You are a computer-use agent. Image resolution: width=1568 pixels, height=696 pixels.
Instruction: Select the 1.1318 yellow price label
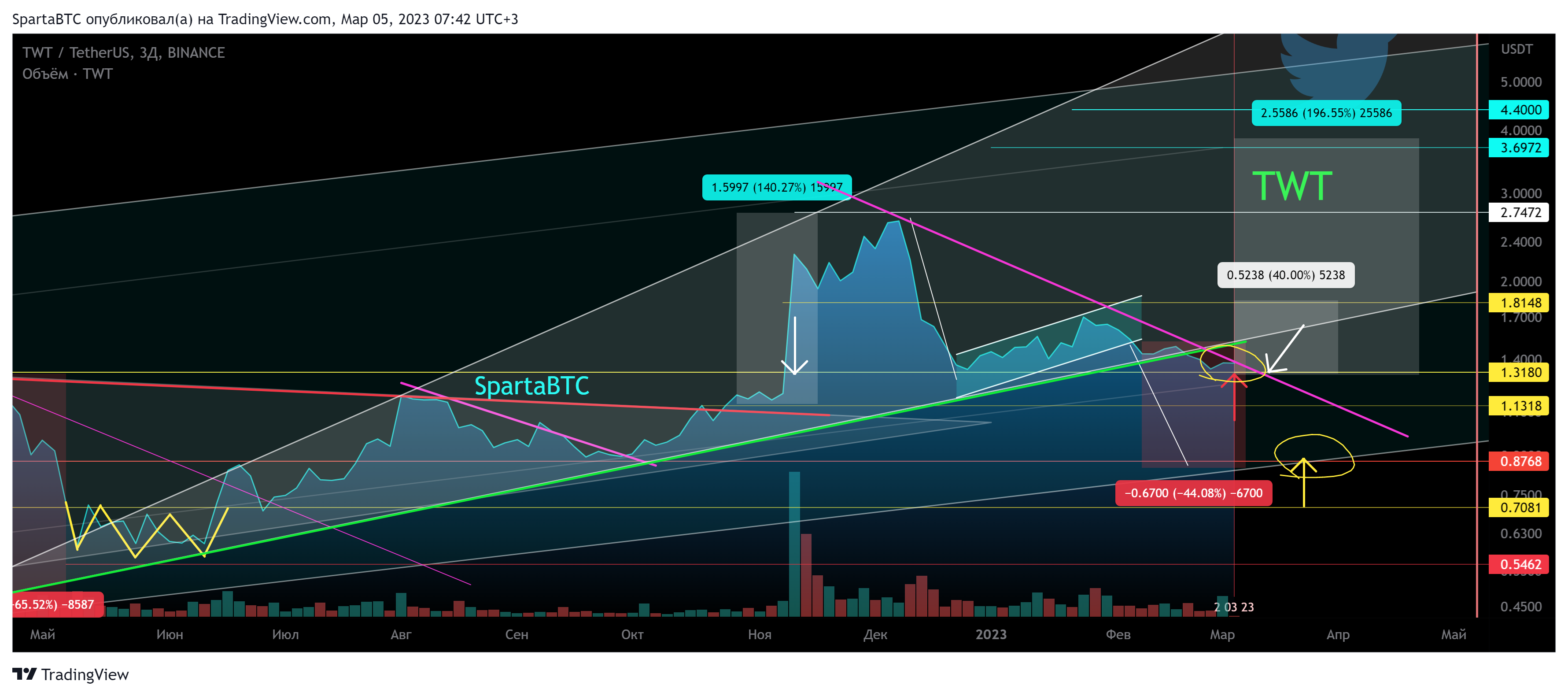[1519, 406]
